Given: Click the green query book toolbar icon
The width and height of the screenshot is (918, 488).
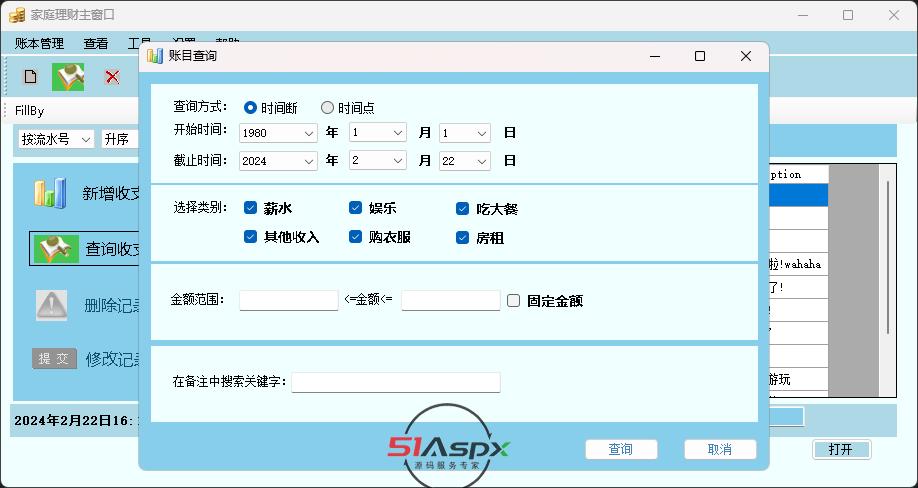Looking at the screenshot, I should (68, 77).
